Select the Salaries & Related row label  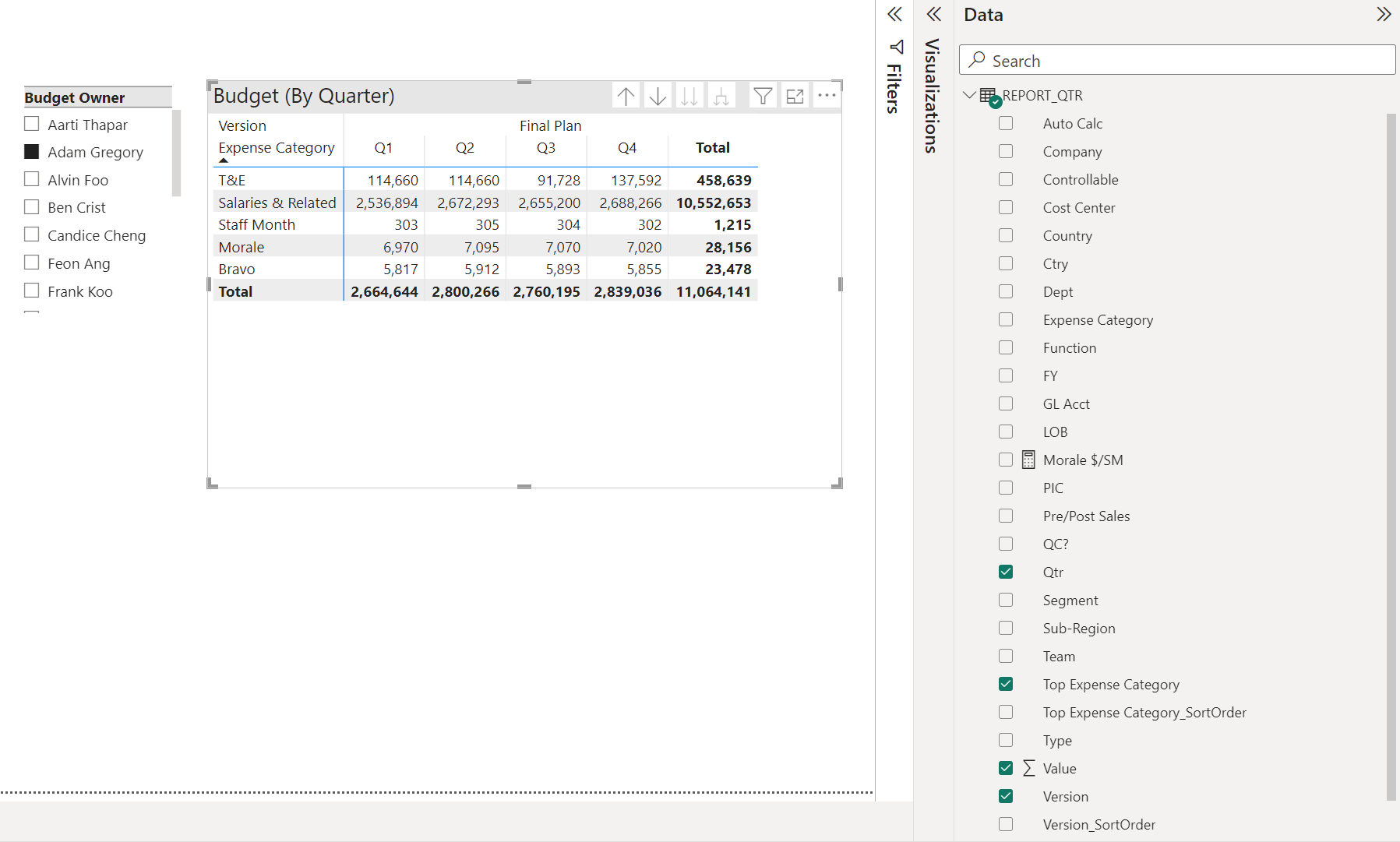tap(277, 203)
